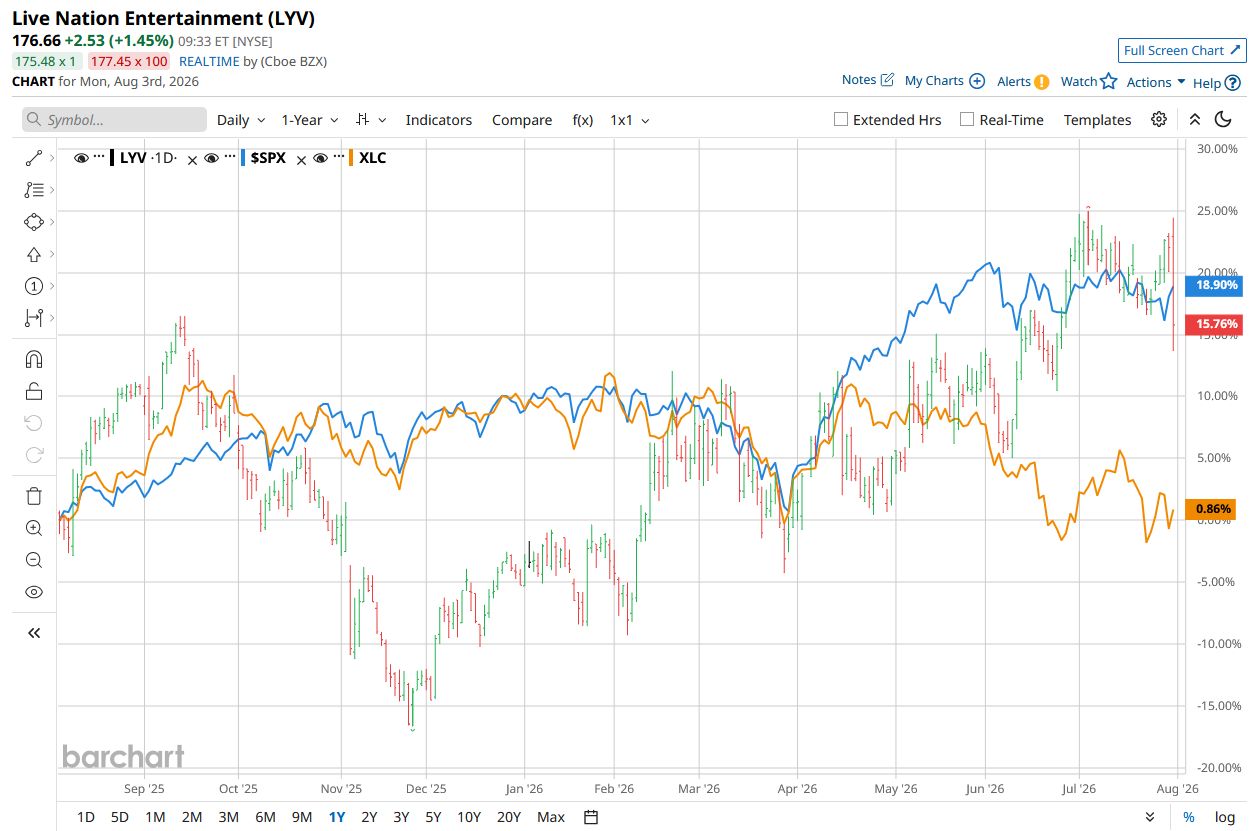
Task: Select the geometric shapes drawing tool
Action: [33, 222]
